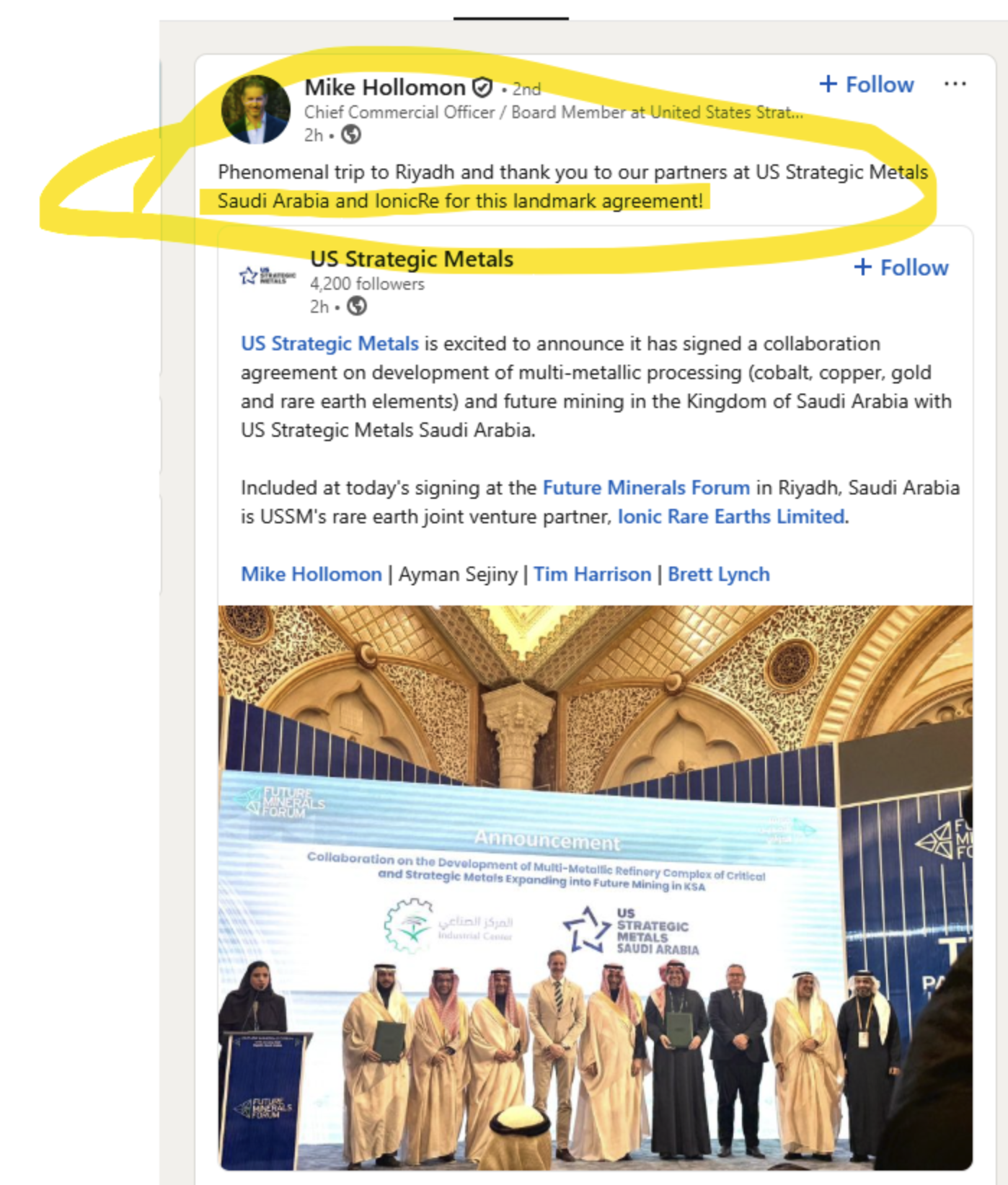
Task: Open Mike Hollomon's profile photo
Action: [255, 110]
